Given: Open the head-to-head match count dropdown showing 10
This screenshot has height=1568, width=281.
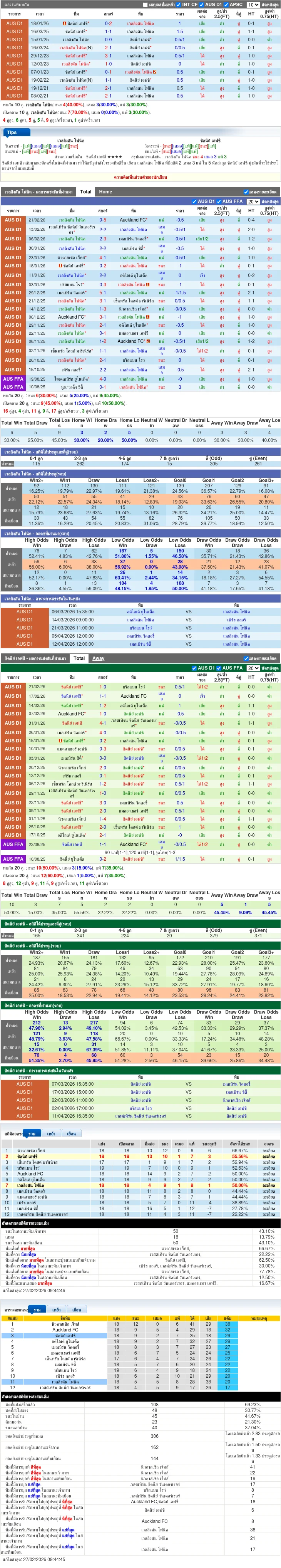Looking at the screenshot, I should [253, 4].
